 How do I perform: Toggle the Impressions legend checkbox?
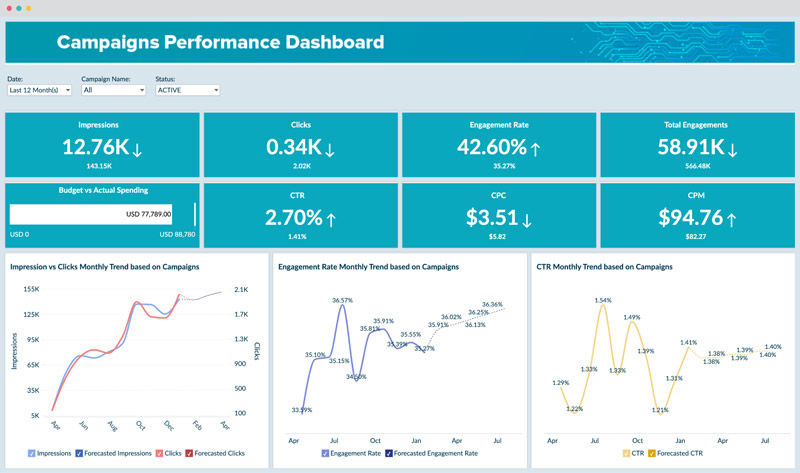(32, 453)
